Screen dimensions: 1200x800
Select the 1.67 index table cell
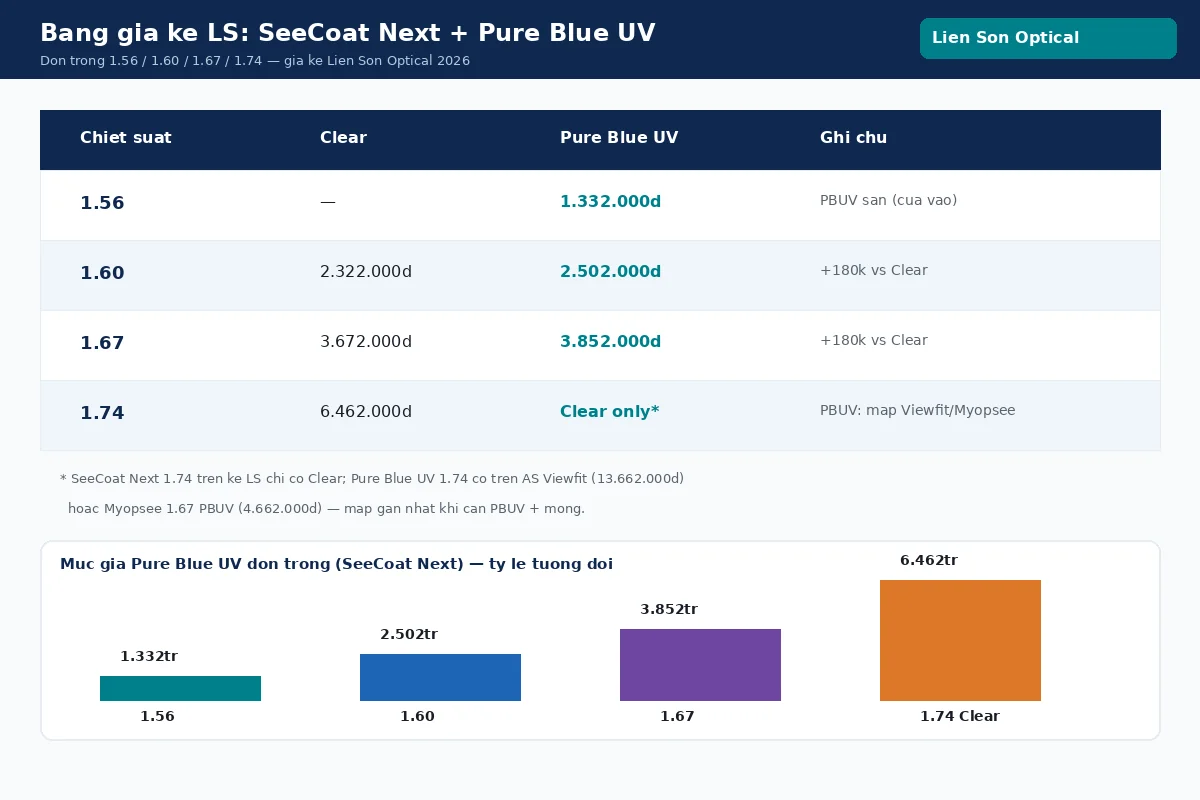[102, 343]
